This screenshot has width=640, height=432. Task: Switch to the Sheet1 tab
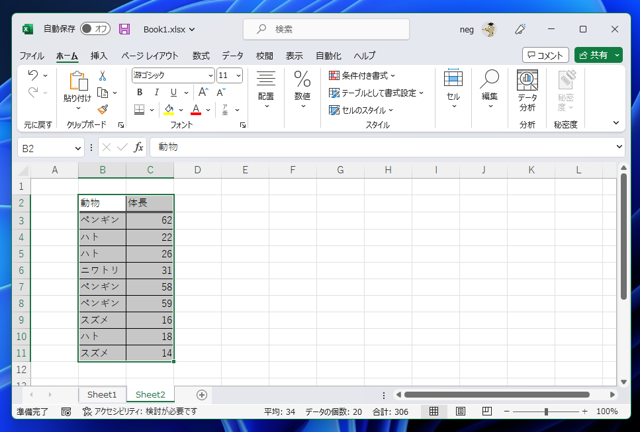pos(102,394)
